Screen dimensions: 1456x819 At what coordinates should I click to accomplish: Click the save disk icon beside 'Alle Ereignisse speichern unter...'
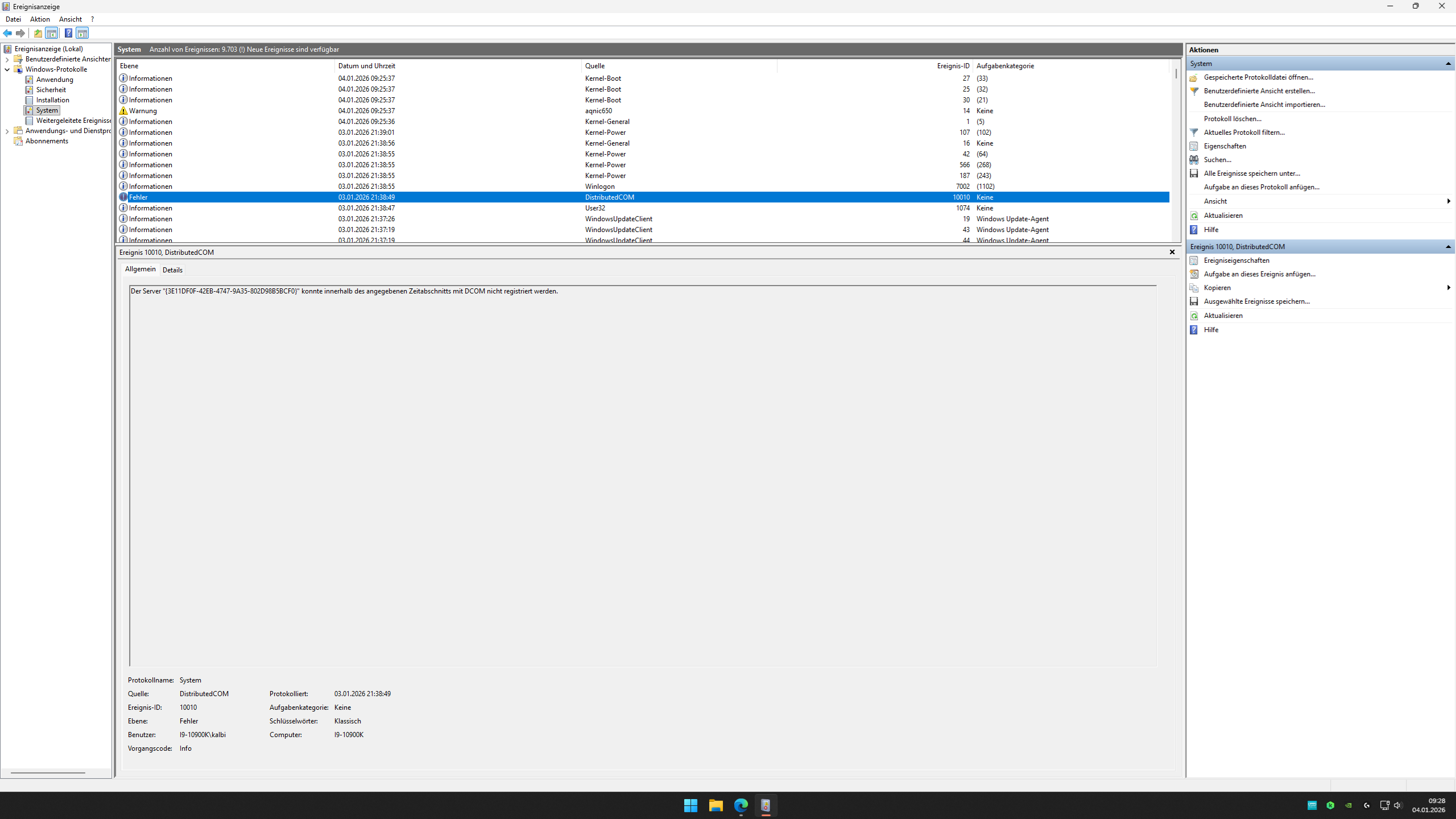point(1194,173)
